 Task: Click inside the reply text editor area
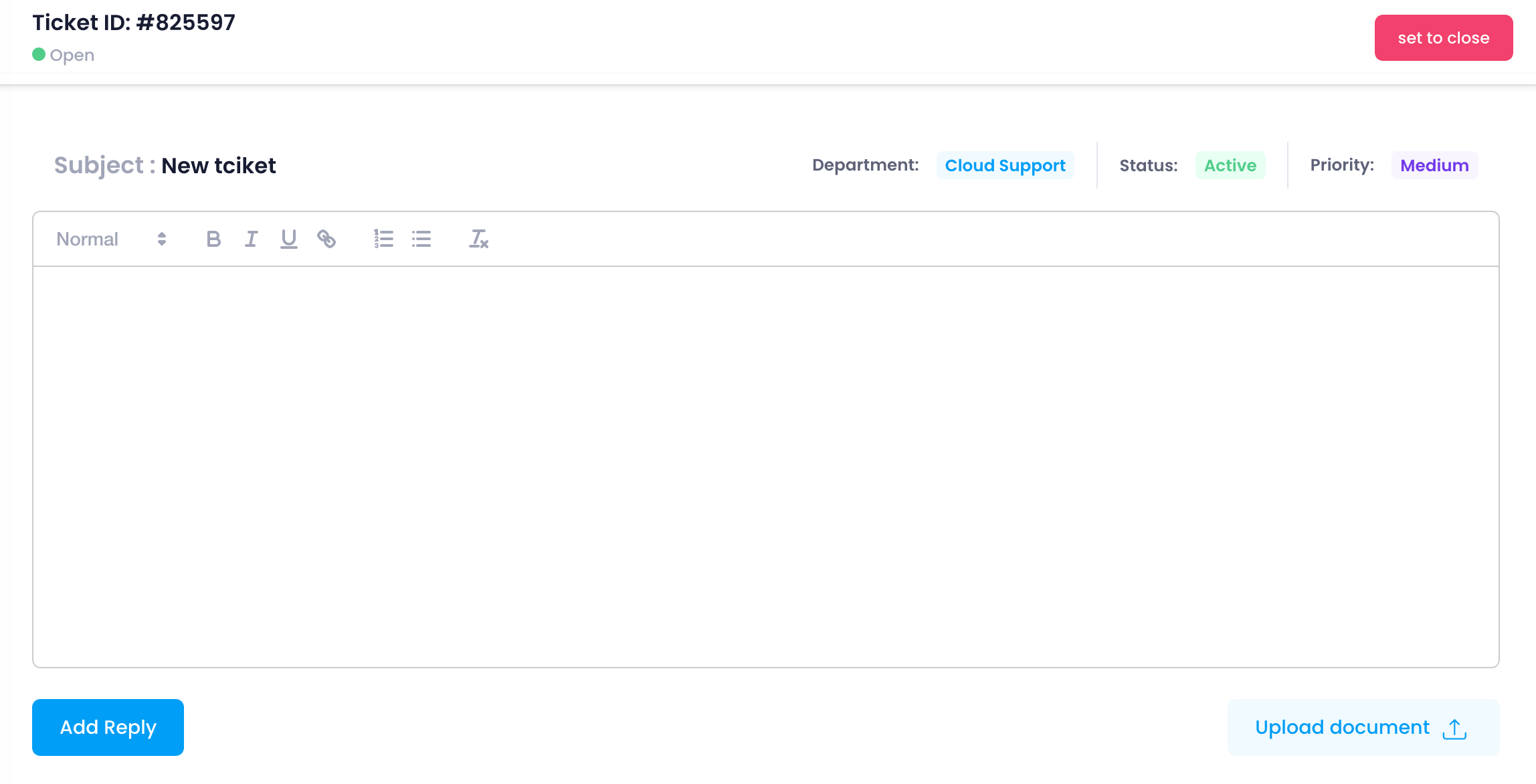point(766,466)
